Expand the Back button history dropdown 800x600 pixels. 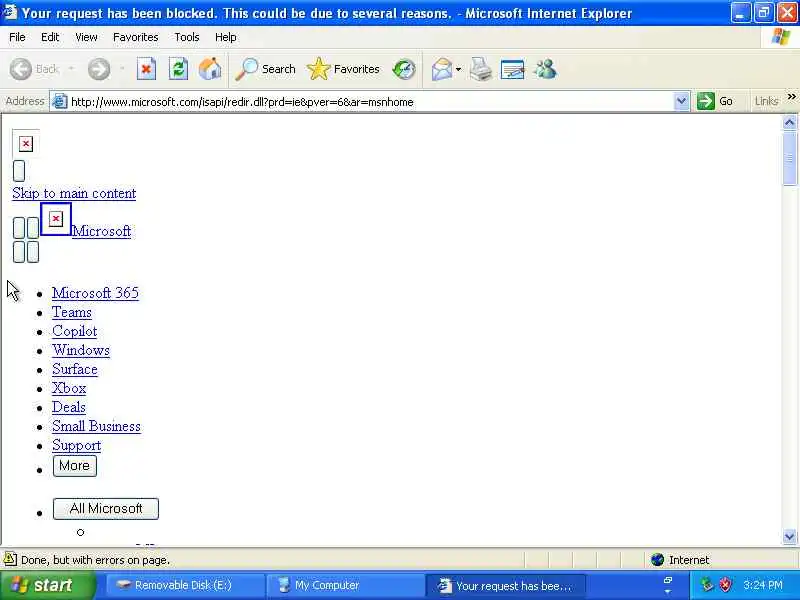[71, 69]
